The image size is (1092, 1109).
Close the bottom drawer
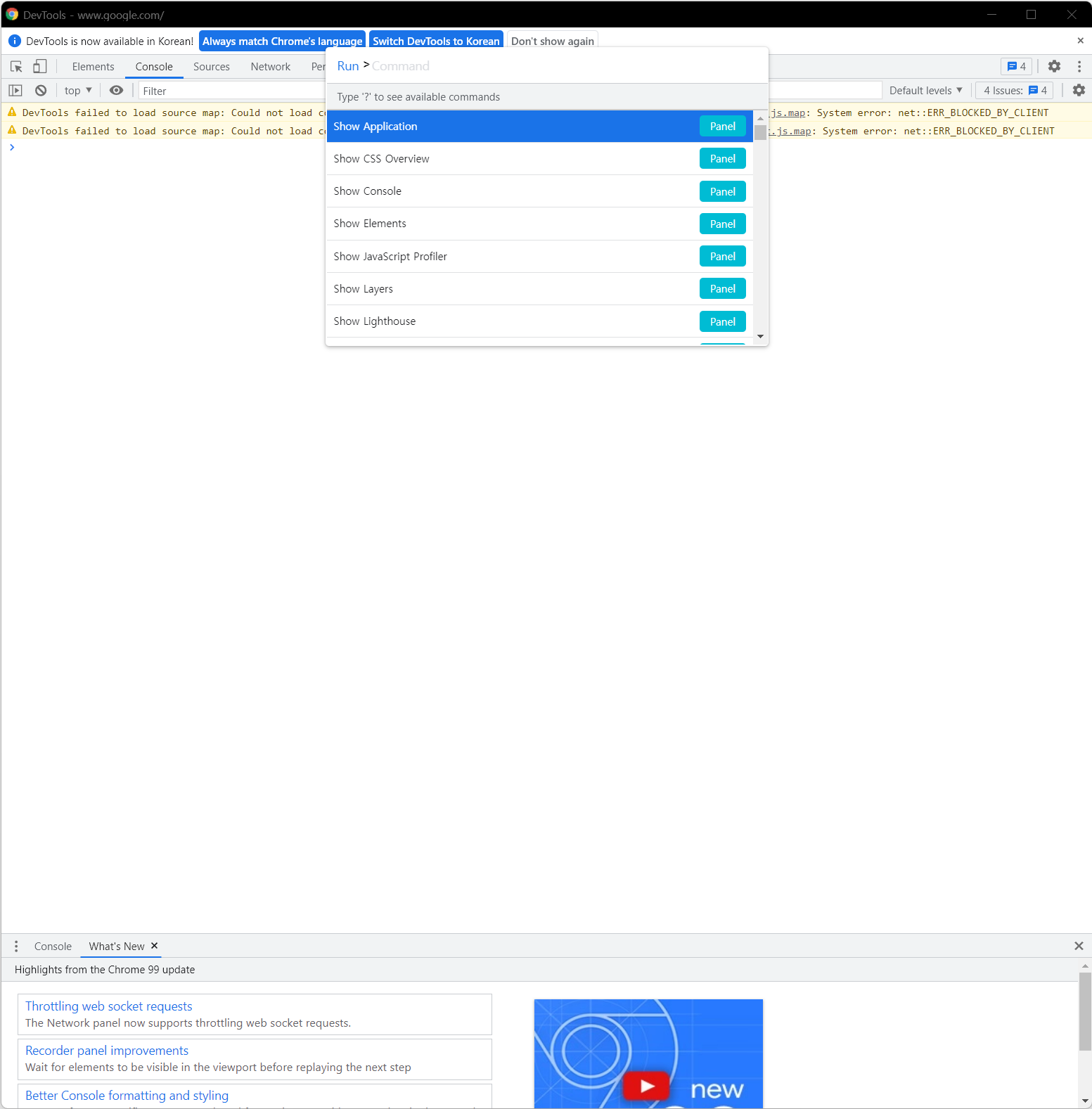click(x=1079, y=946)
